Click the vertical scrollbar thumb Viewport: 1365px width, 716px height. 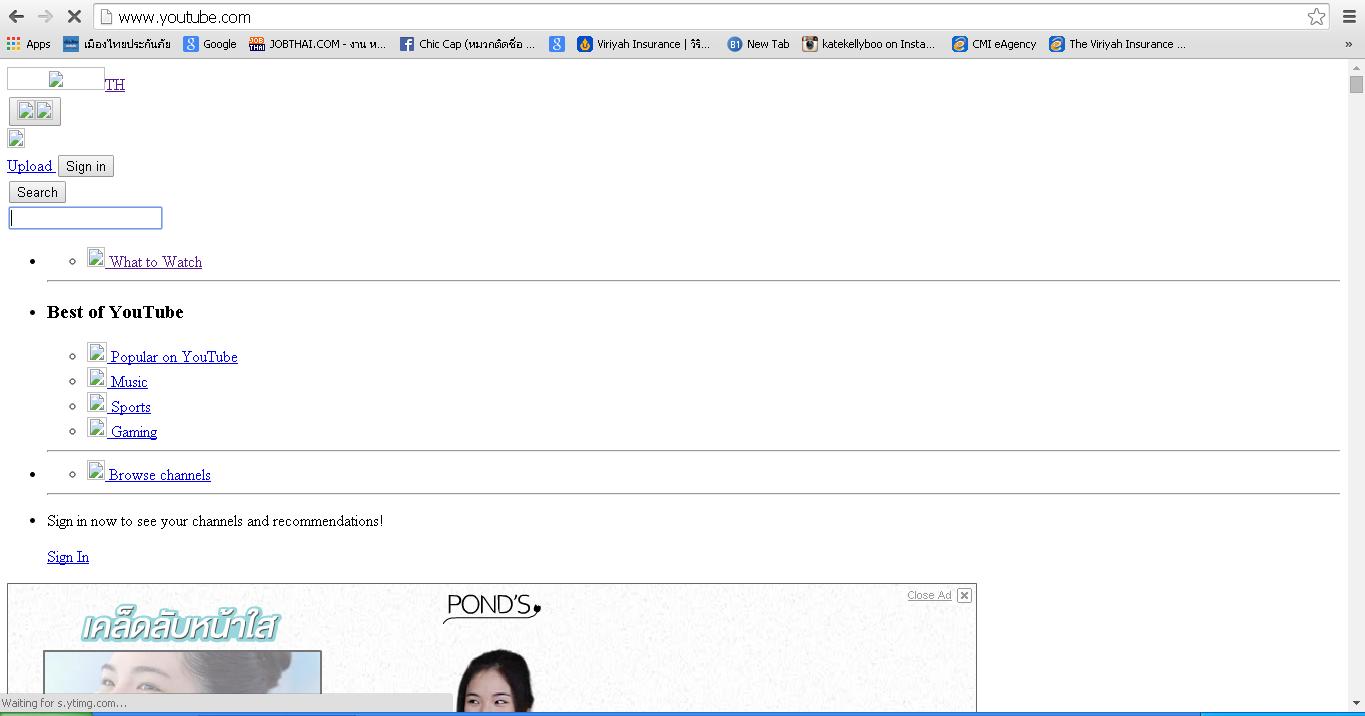point(1356,84)
